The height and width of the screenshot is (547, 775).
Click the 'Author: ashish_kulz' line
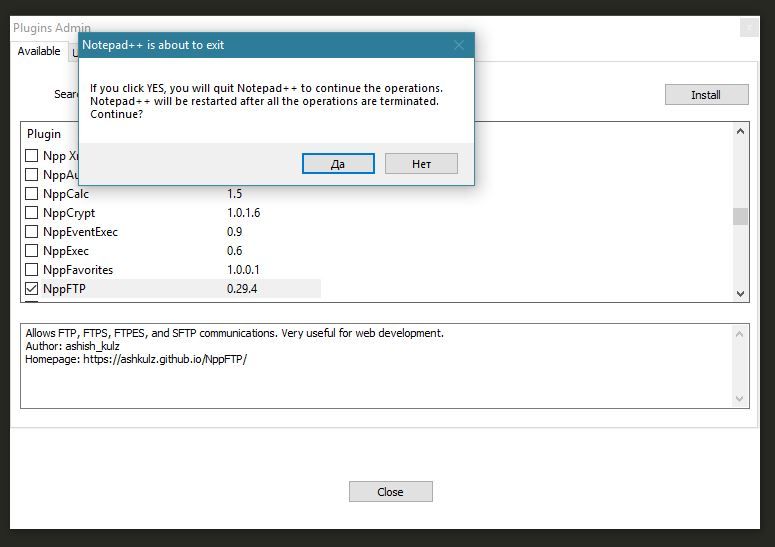point(72,346)
